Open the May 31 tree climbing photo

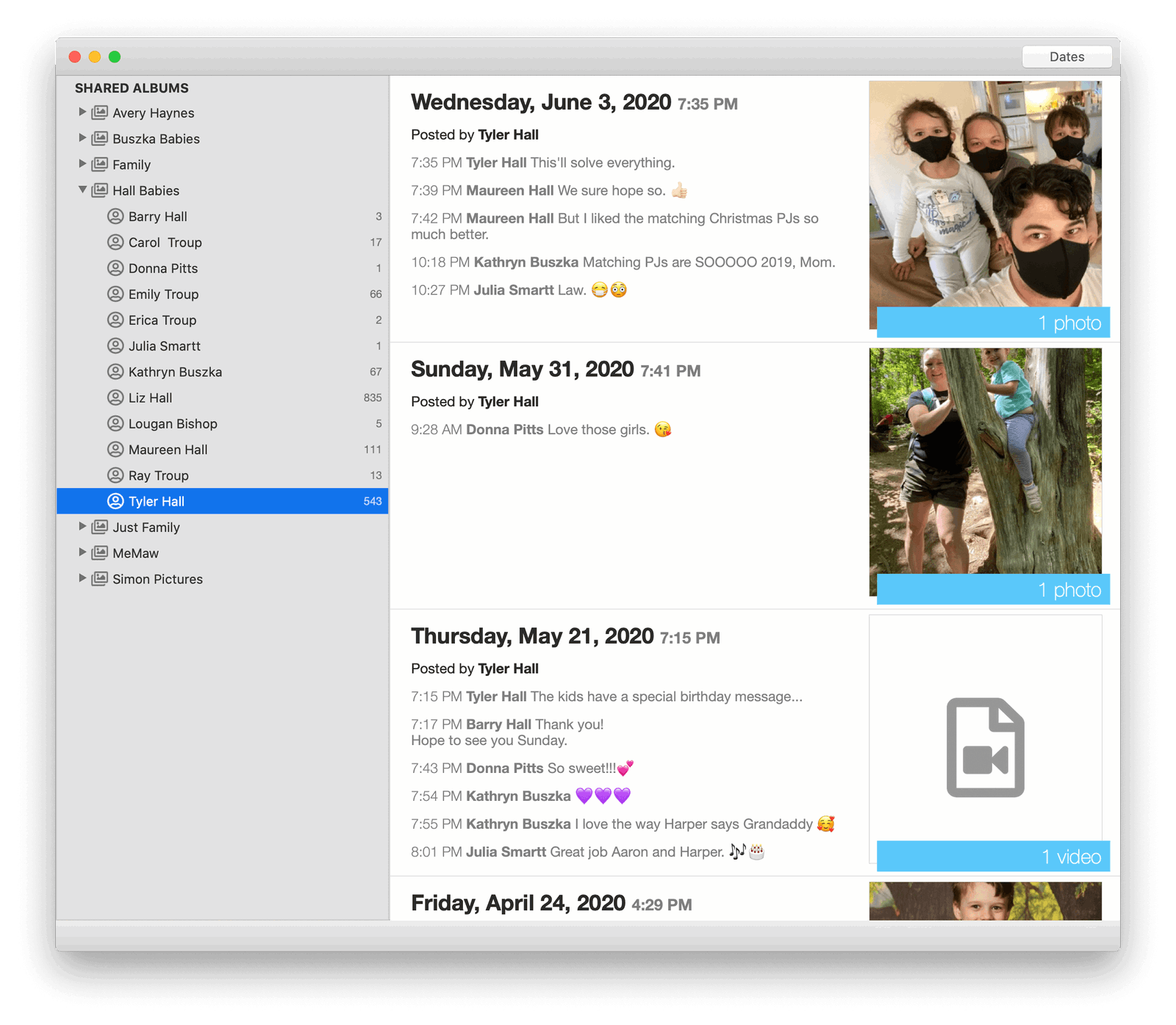pos(985,463)
